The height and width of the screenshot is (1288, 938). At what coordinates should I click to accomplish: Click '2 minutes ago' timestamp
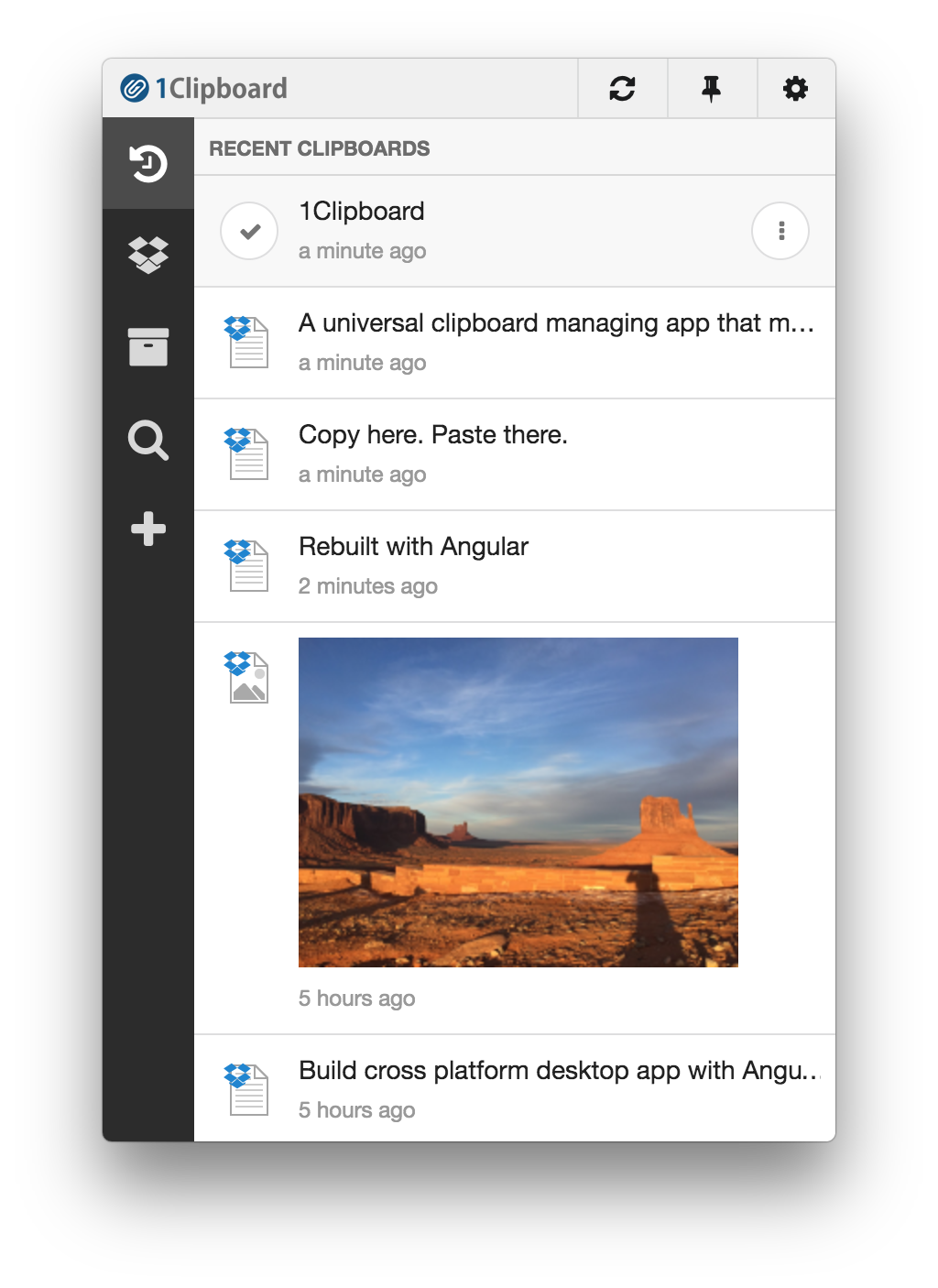[368, 586]
